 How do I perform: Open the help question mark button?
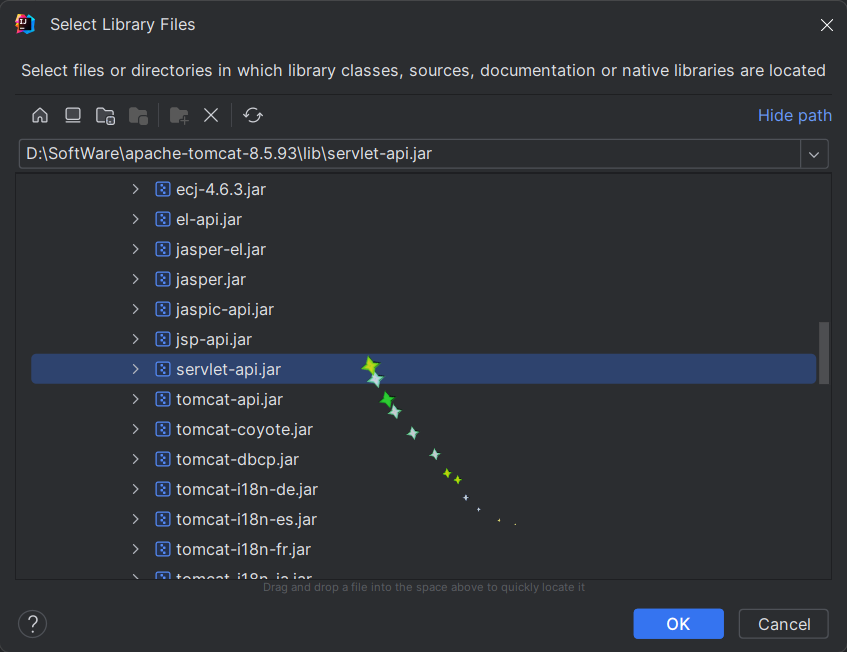tap(32, 623)
